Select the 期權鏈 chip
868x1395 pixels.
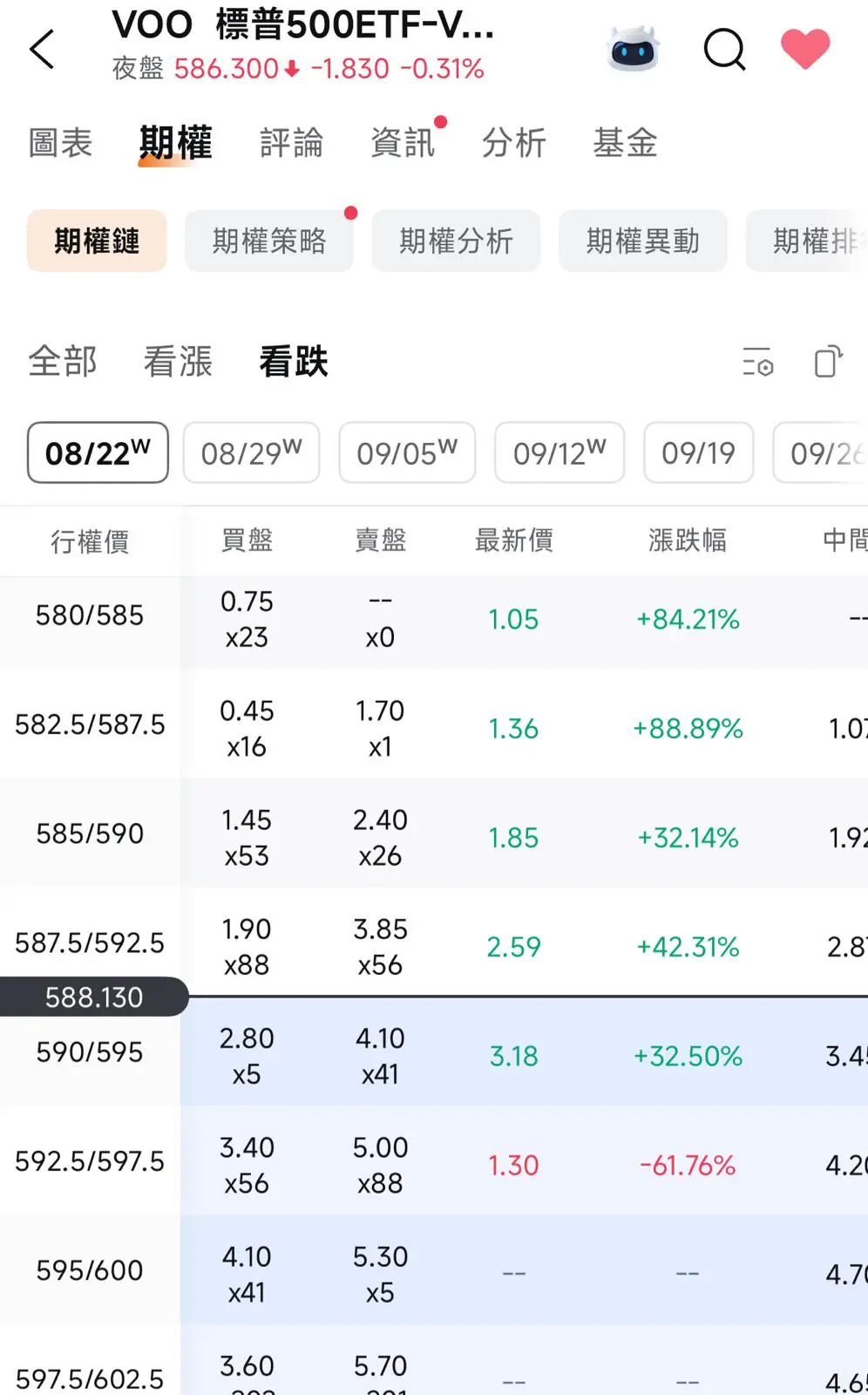pyautogui.click(x=97, y=241)
